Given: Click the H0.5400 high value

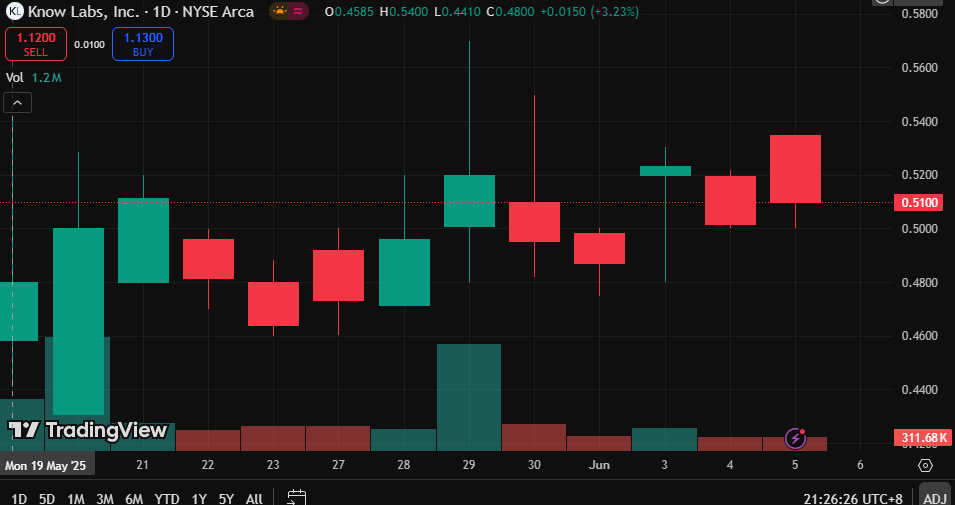Looking at the screenshot, I should 406,12.
